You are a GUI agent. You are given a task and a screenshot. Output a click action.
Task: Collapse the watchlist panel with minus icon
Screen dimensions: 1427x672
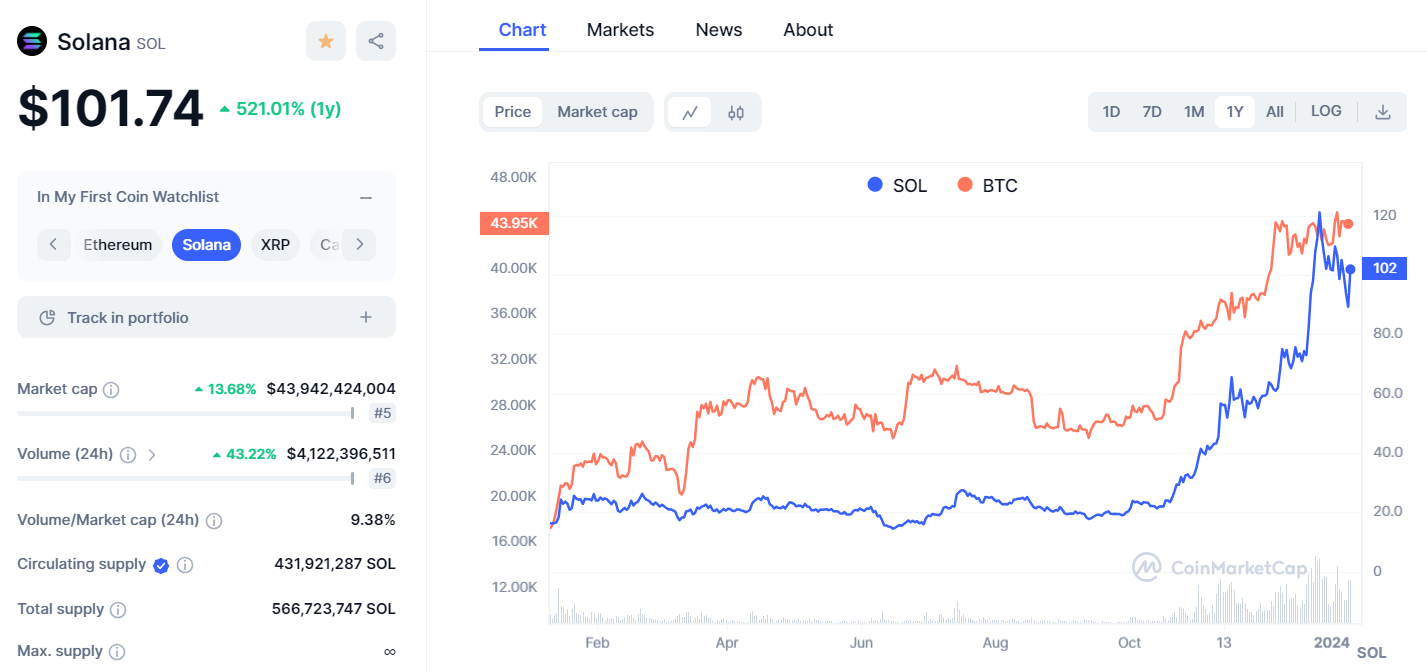[x=366, y=198]
